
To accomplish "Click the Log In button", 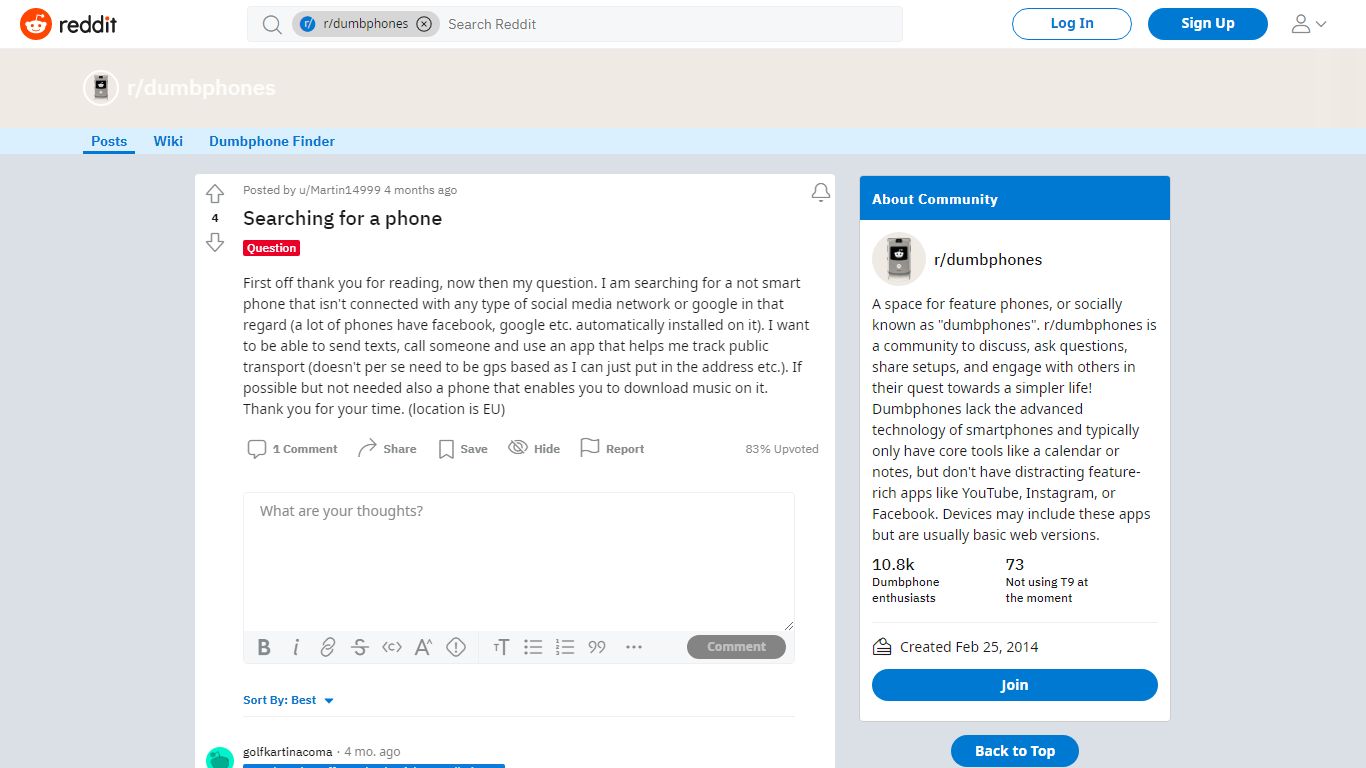I will tap(1072, 24).
